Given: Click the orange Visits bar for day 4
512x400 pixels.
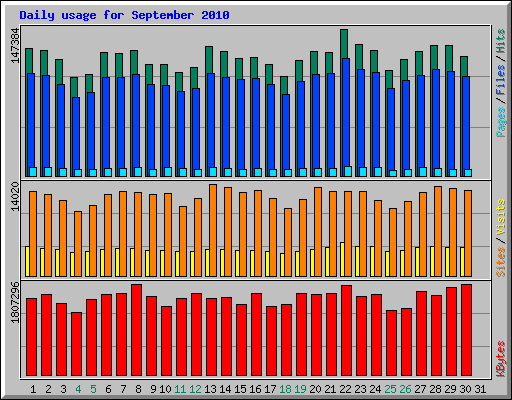Looking at the screenshot, I should click(78, 244).
